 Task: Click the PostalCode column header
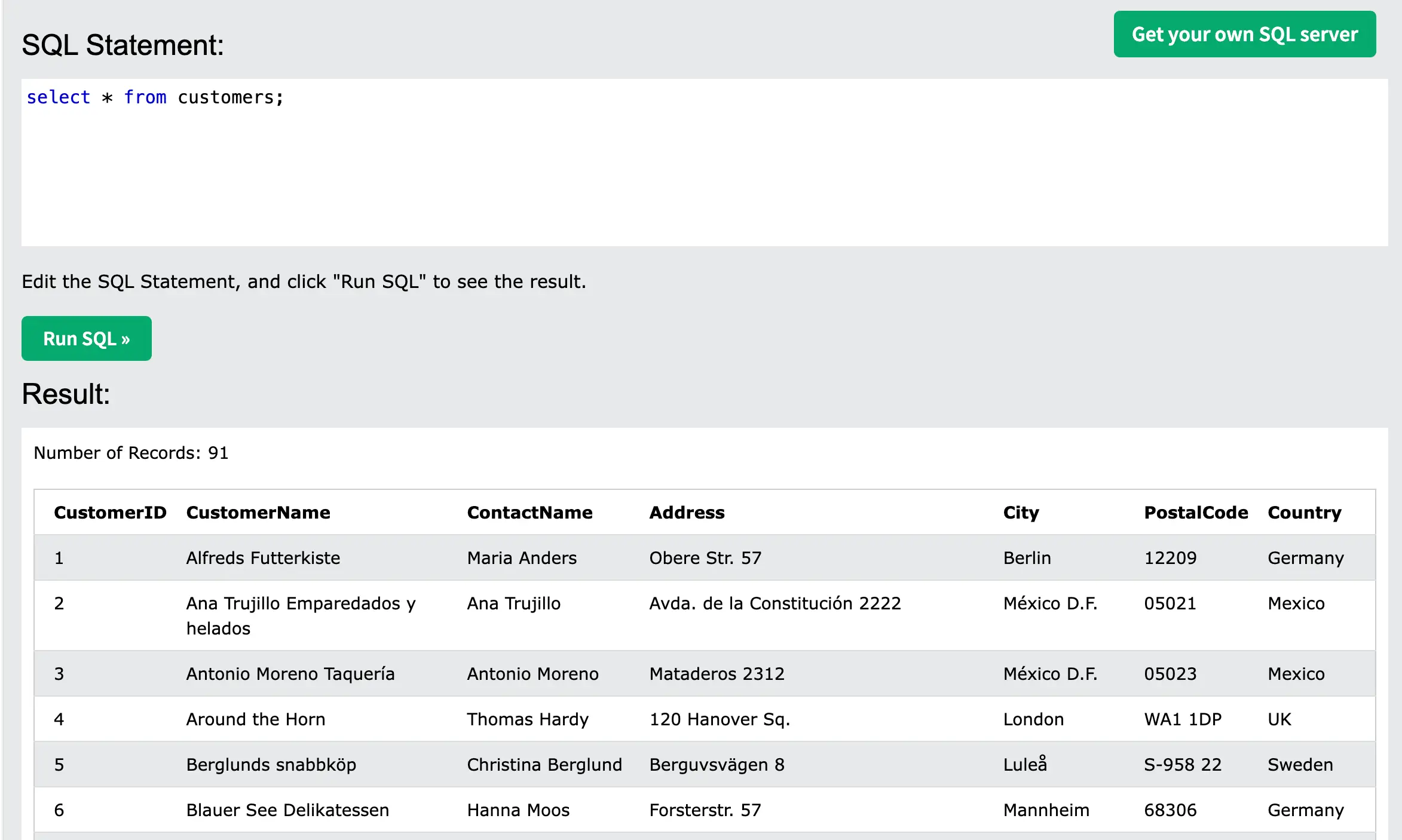click(1196, 513)
